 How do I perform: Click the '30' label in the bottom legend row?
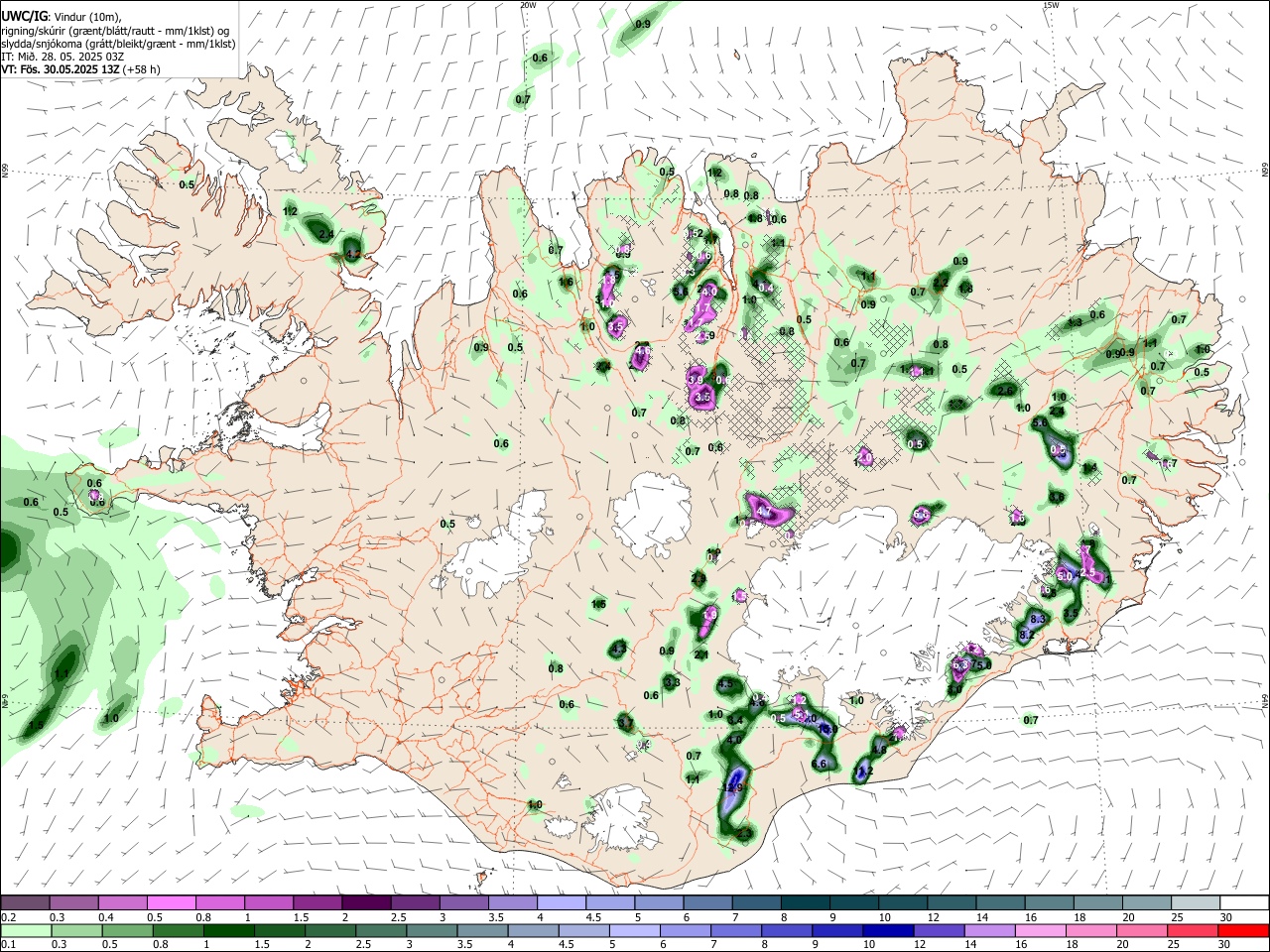pyautogui.click(x=1226, y=945)
